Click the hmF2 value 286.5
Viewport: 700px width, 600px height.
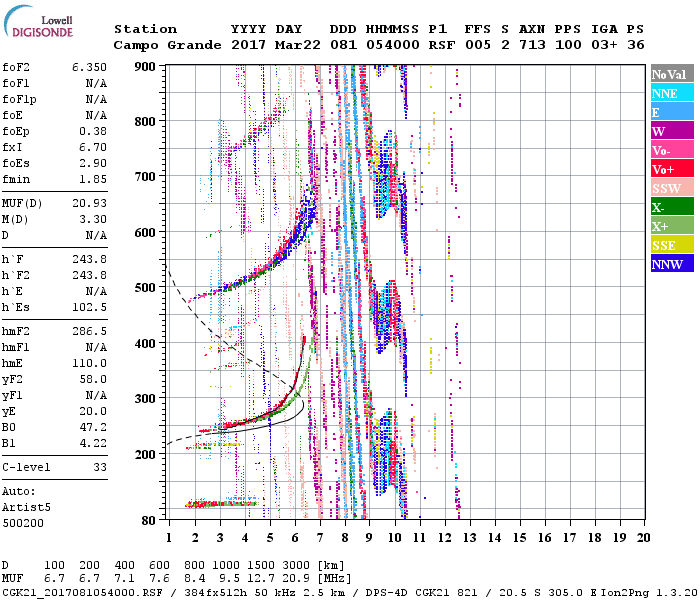click(89, 332)
